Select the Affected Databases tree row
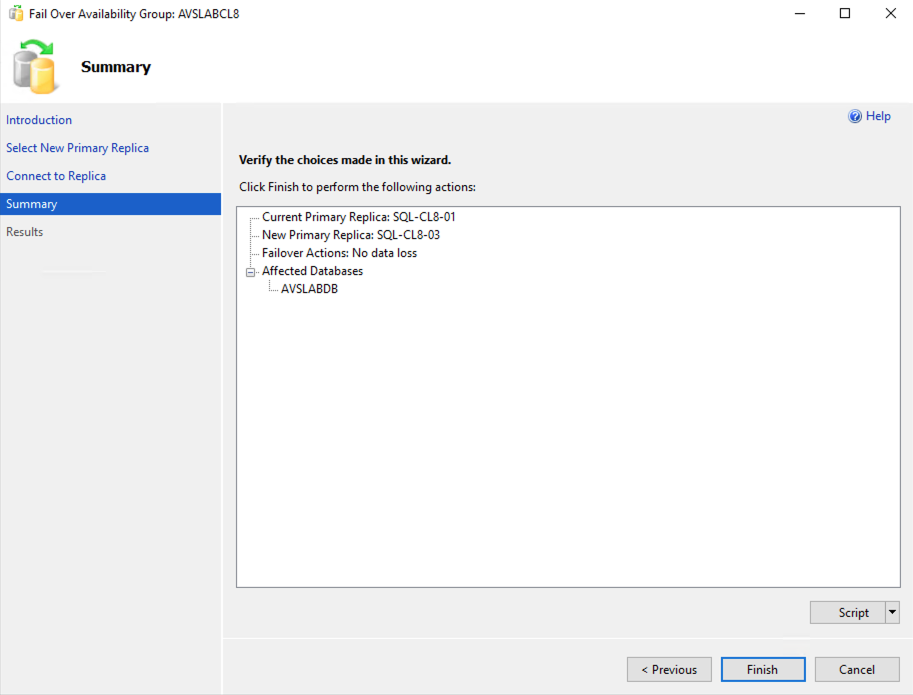 click(x=313, y=271)
